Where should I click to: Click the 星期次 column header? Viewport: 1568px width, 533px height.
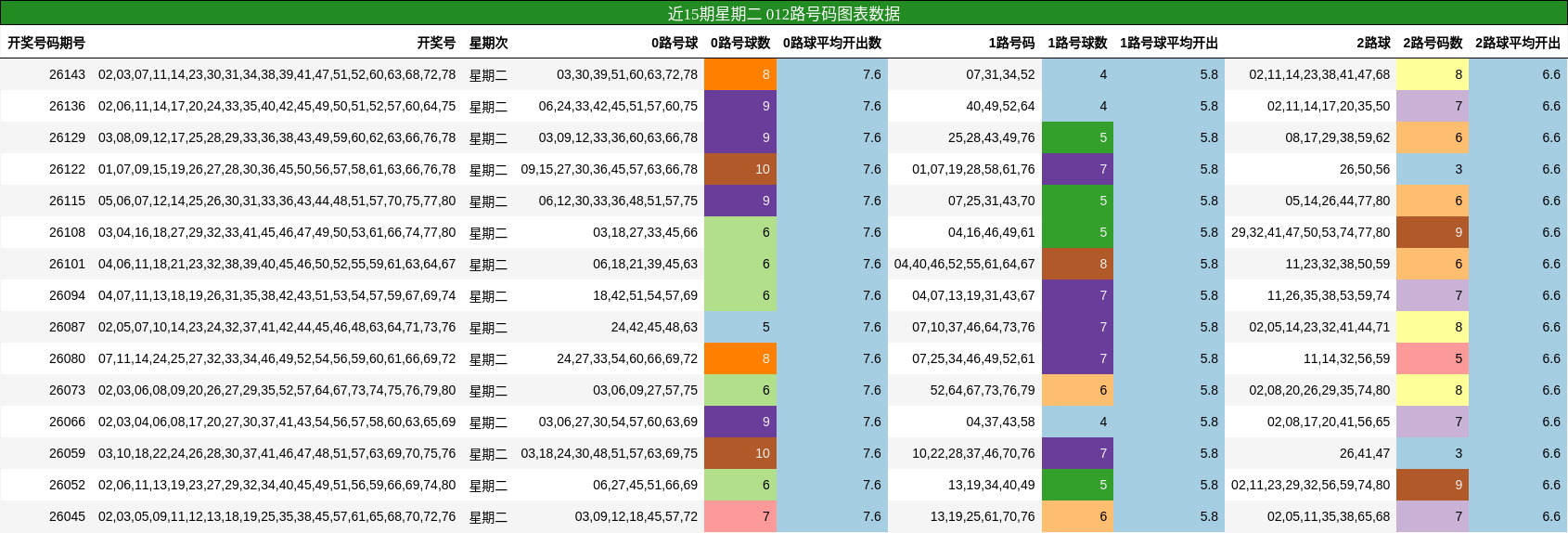click(x=488, y=43)
